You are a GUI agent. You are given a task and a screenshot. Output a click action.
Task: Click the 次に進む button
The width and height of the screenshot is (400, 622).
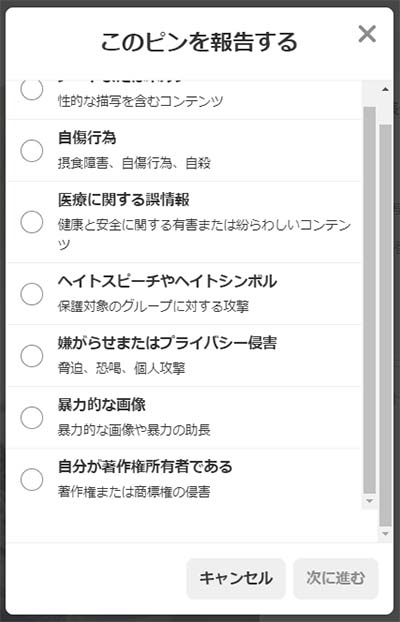(336, 578)
